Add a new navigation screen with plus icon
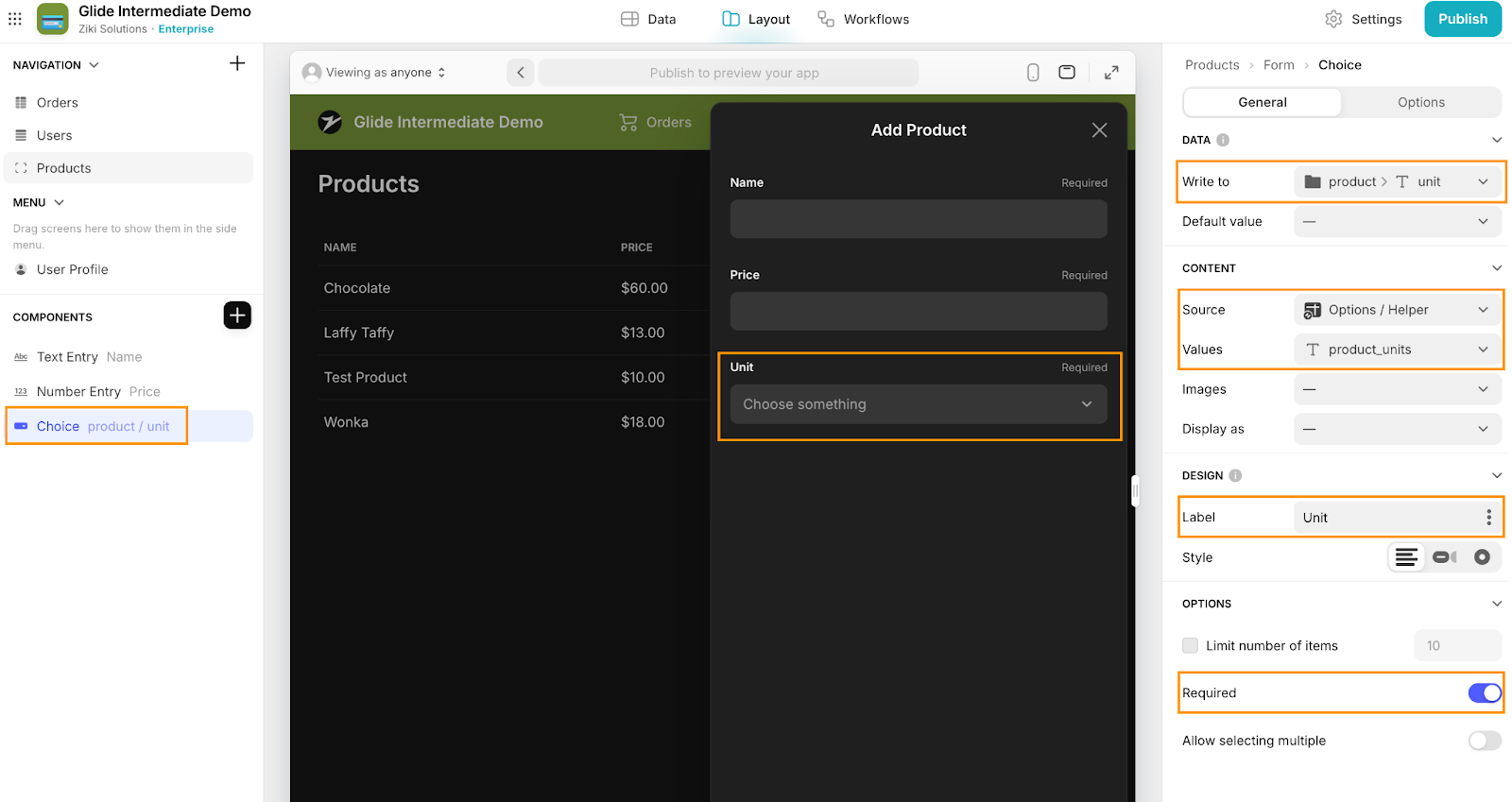Screen dimensions: 1512x802 coord(237,63)
